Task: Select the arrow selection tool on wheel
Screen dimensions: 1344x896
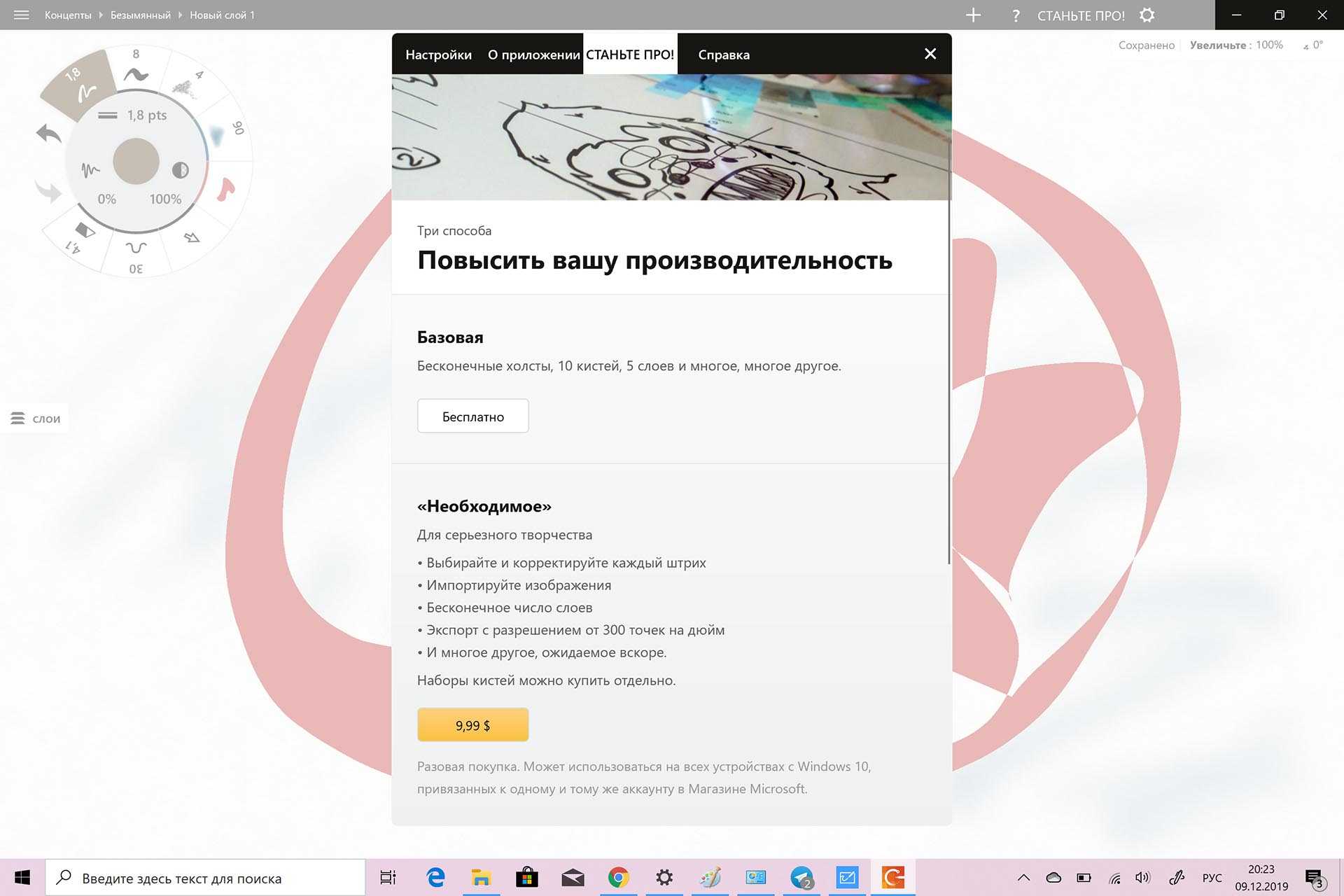Action: tap(191, 238)
